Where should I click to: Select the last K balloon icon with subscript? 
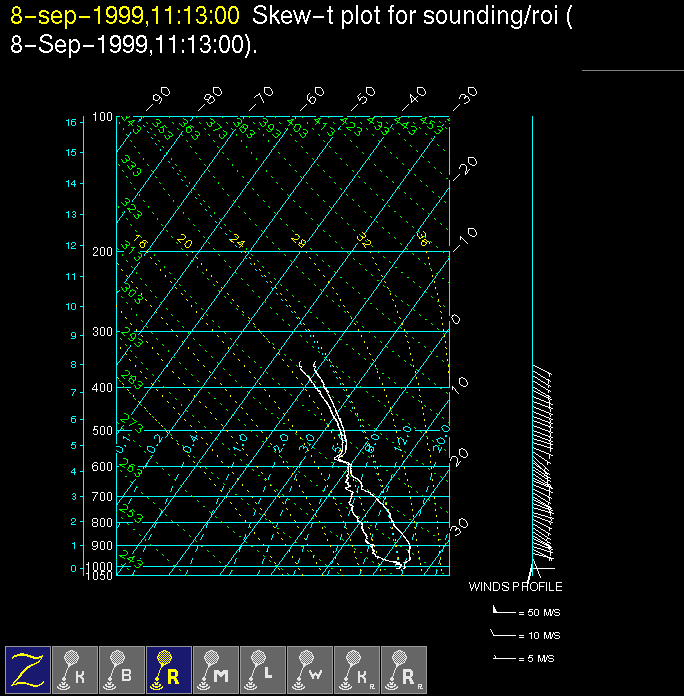[357, 669]
